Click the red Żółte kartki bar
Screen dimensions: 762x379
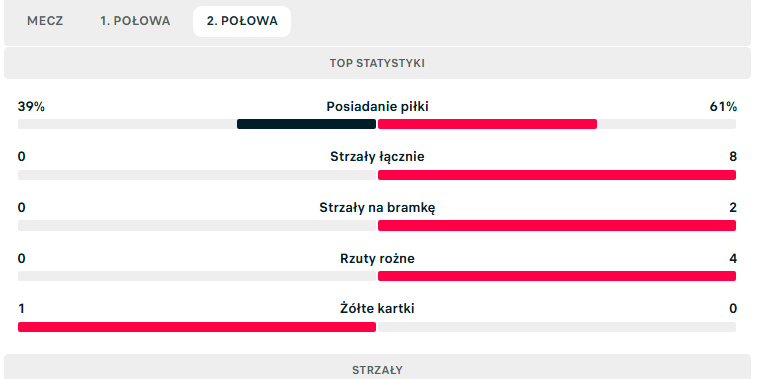pyautogui.click(x=197, y=327)
